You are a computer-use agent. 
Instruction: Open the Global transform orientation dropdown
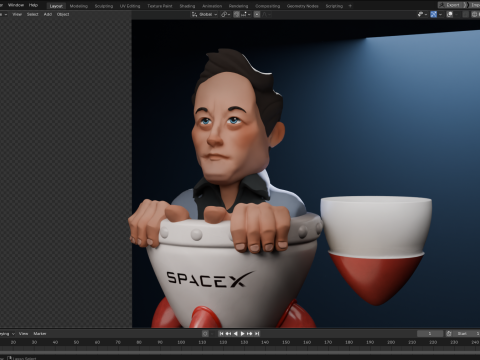point(205,14)
